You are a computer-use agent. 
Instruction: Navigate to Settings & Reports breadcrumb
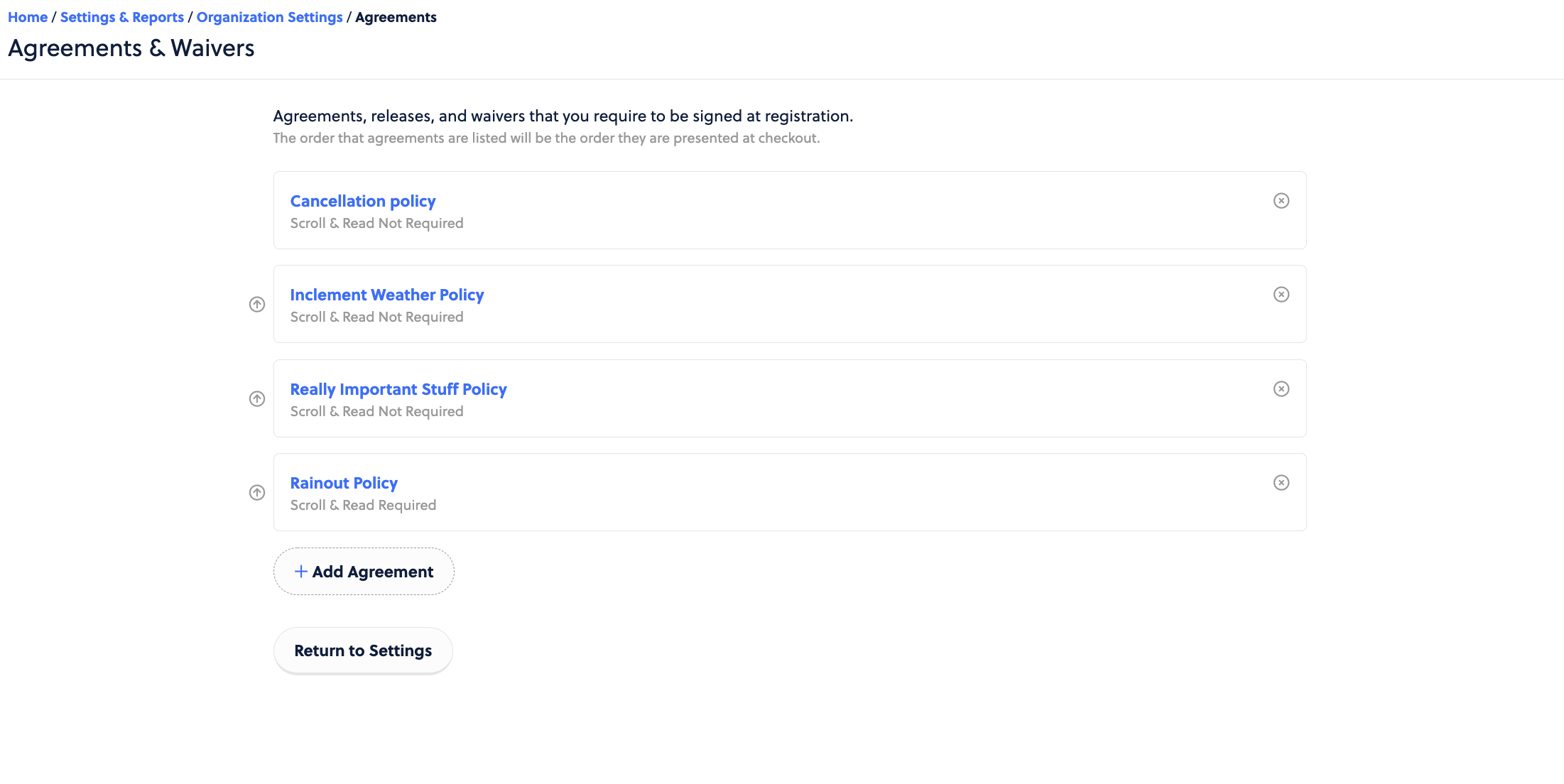tap(121, 17)
